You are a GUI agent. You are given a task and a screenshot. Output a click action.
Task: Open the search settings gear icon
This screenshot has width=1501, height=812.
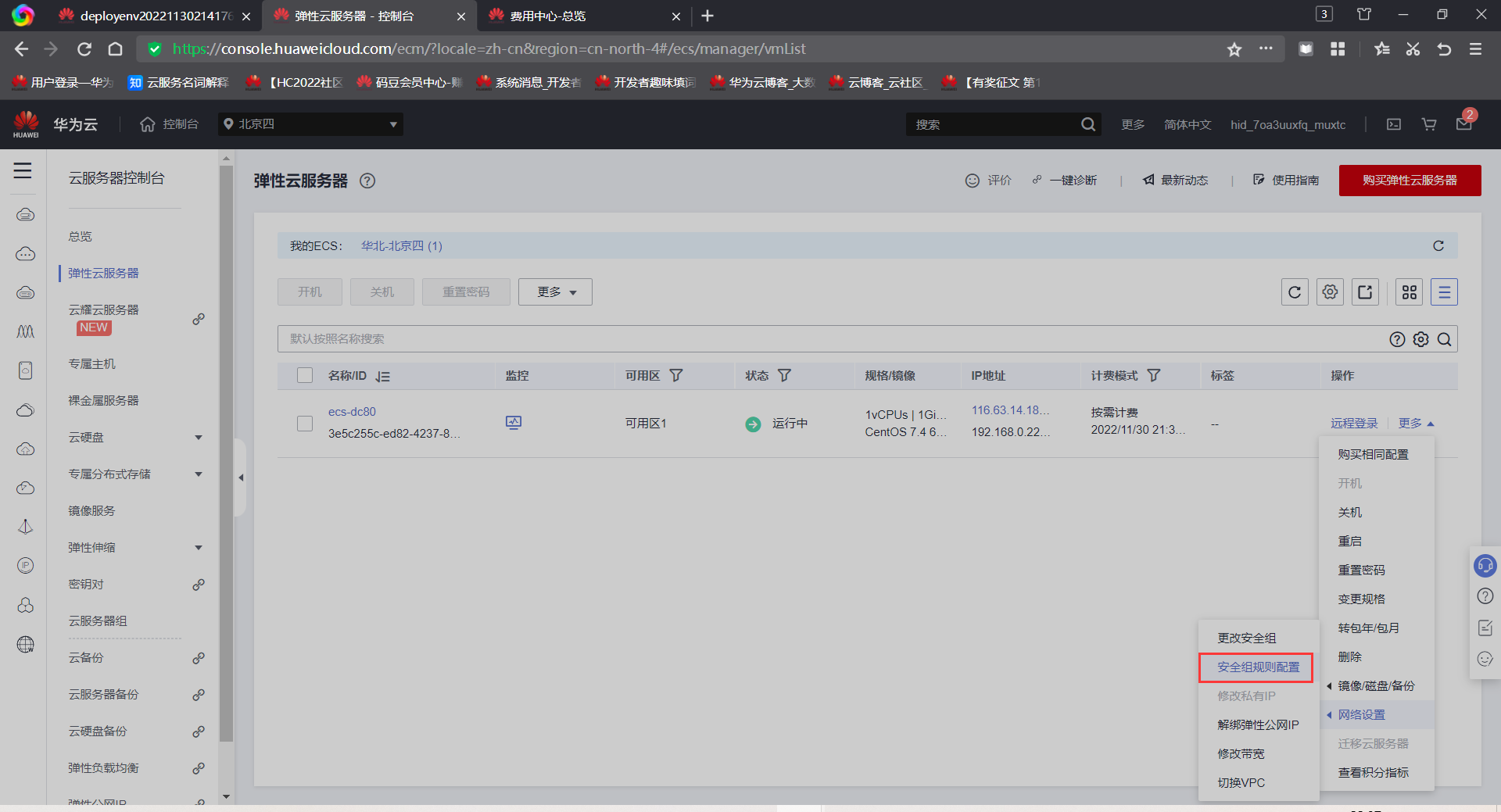tap(1421, 339)
